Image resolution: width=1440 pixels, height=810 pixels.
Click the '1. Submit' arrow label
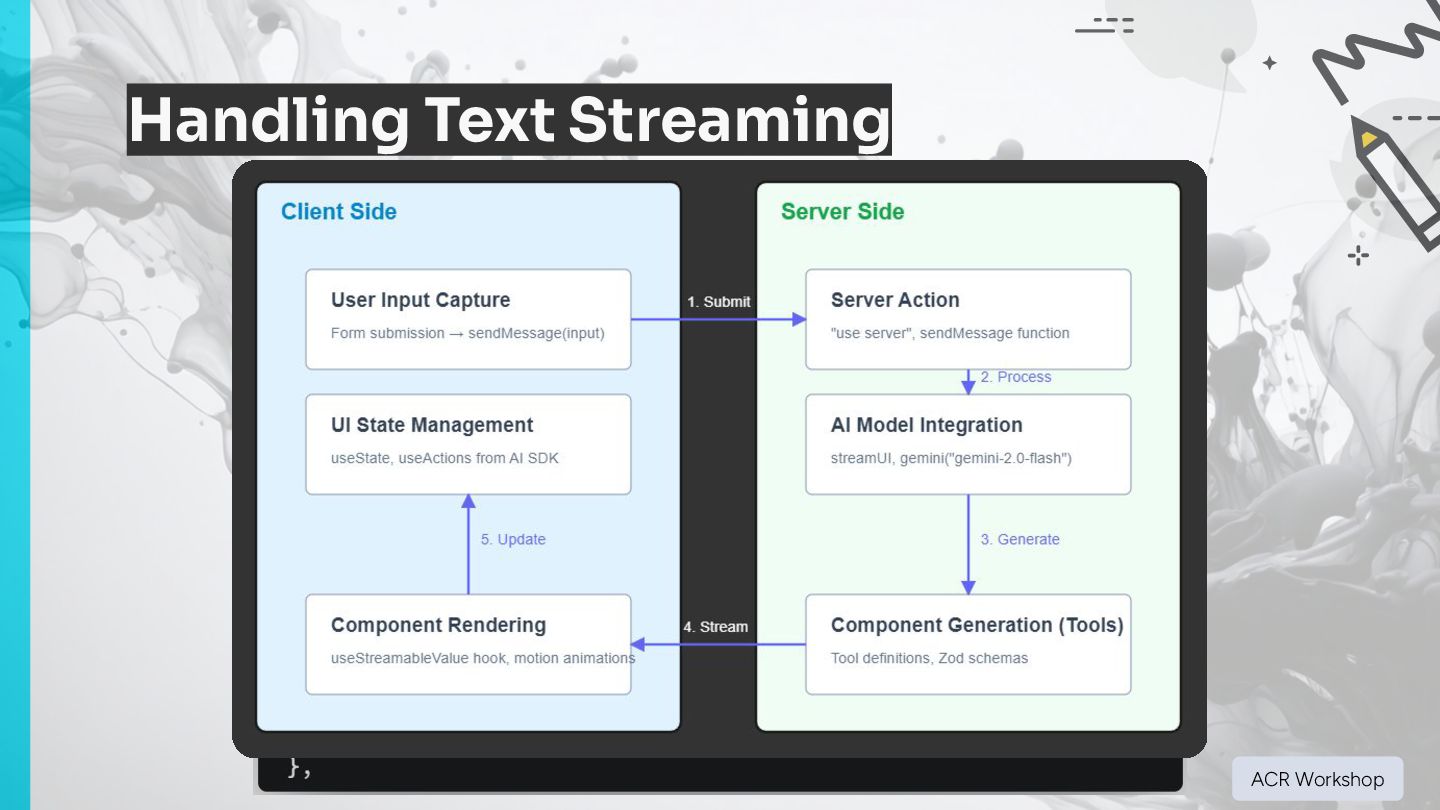pos(718,301)
